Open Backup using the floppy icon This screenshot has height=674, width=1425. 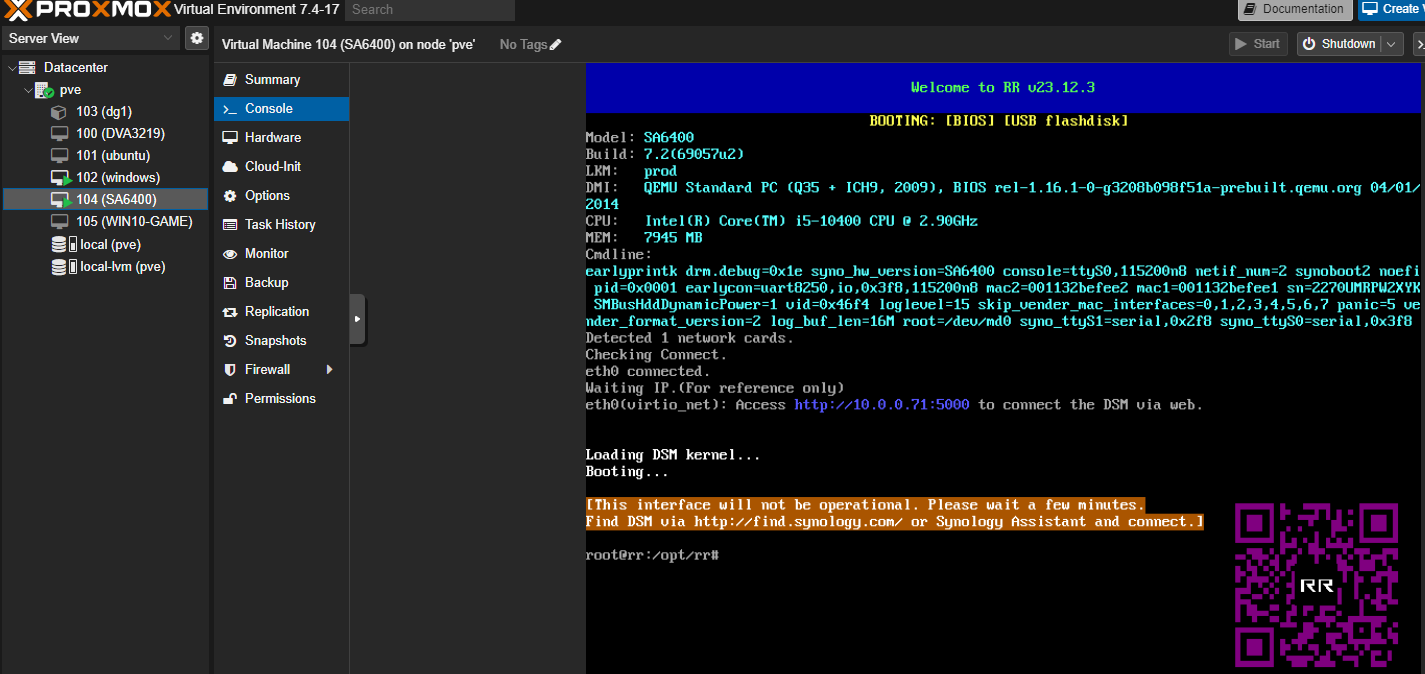(230, 282)
